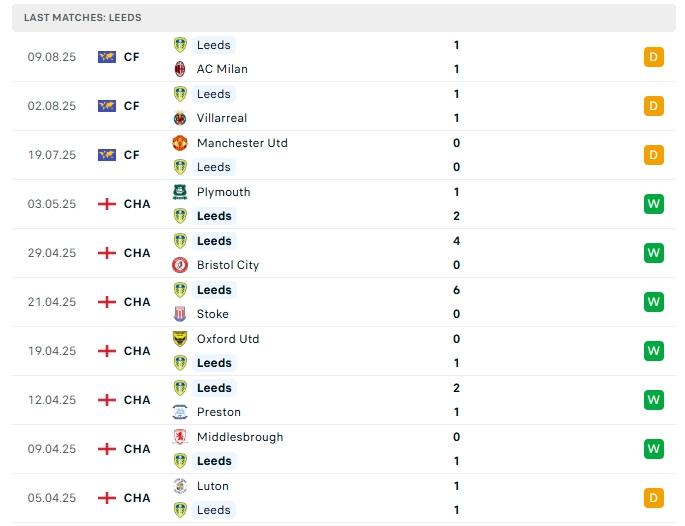Click the Villarreal club crest
Image resolution: width=685 pixels, height=526 pixels.
tap(180, 118)
